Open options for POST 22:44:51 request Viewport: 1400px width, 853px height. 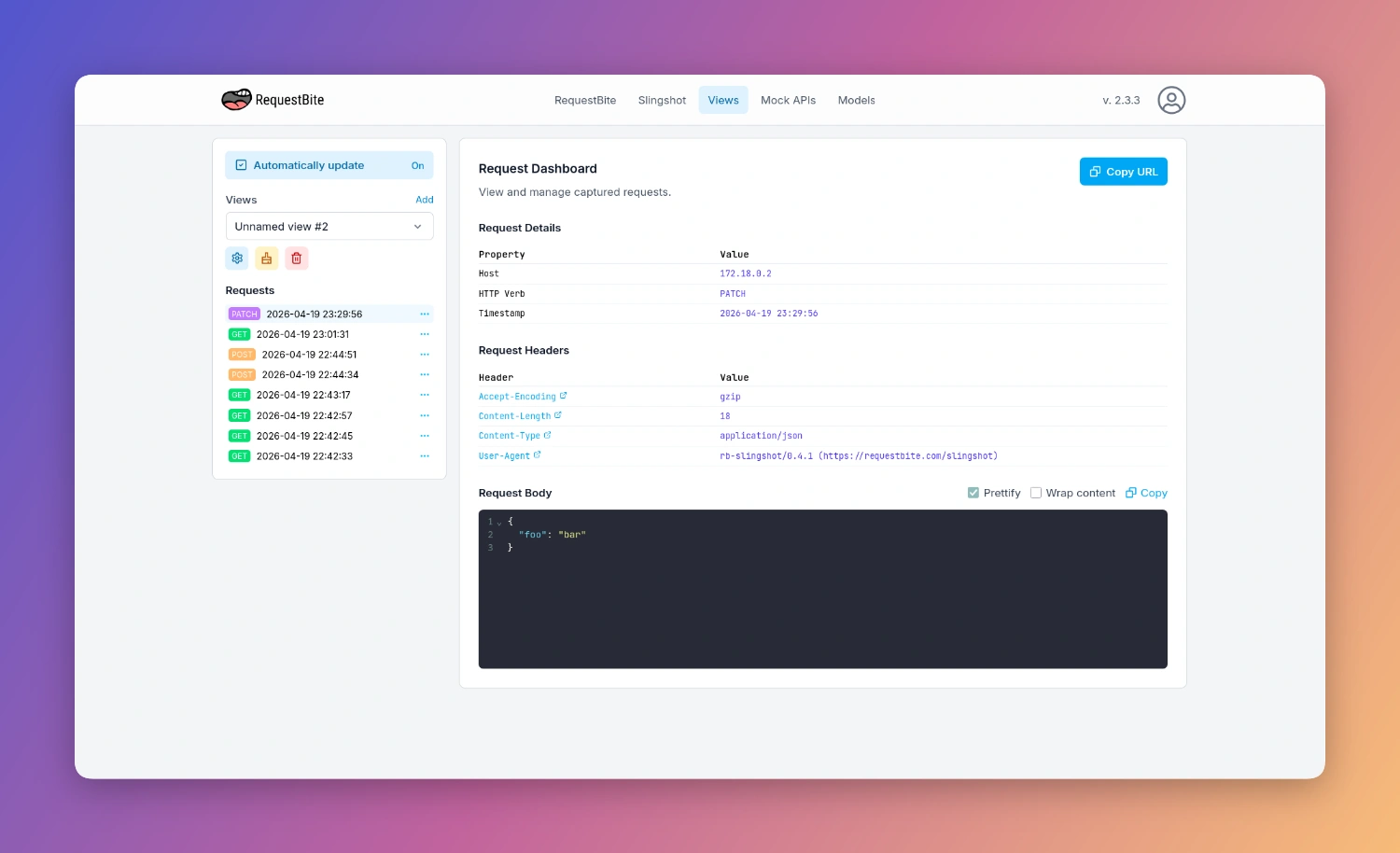pyautogui.click(x=425, y=355)
